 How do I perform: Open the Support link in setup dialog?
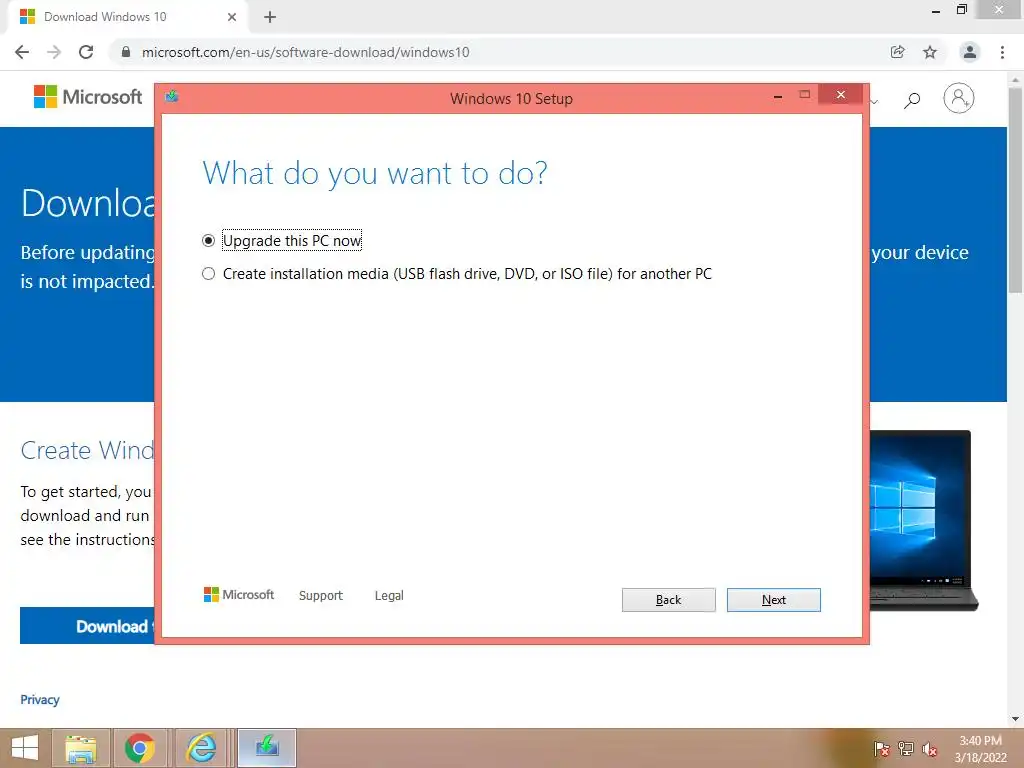[x=321, y=596]
